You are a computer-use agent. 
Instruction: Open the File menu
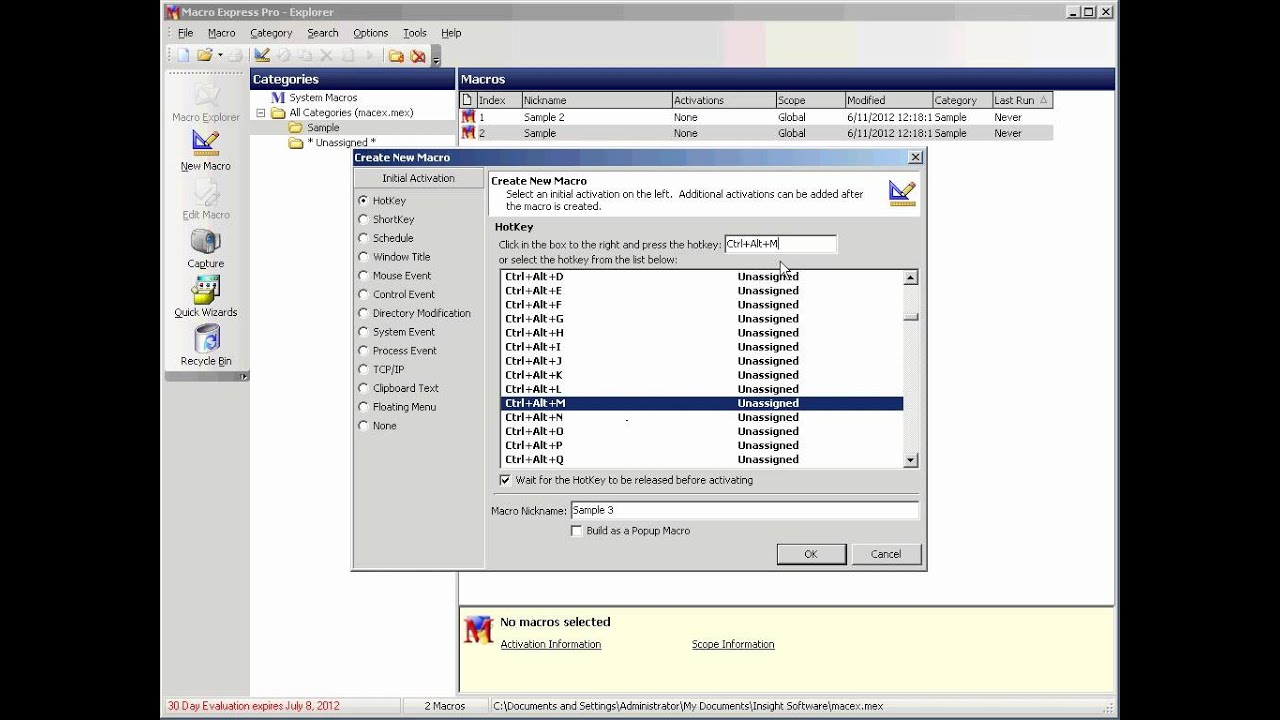coord(185,33)
